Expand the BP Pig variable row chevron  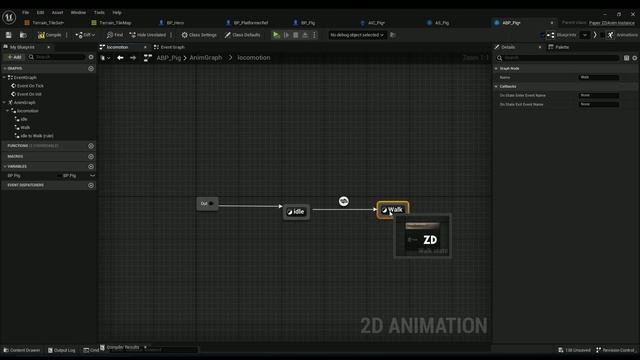coord(93,176)
